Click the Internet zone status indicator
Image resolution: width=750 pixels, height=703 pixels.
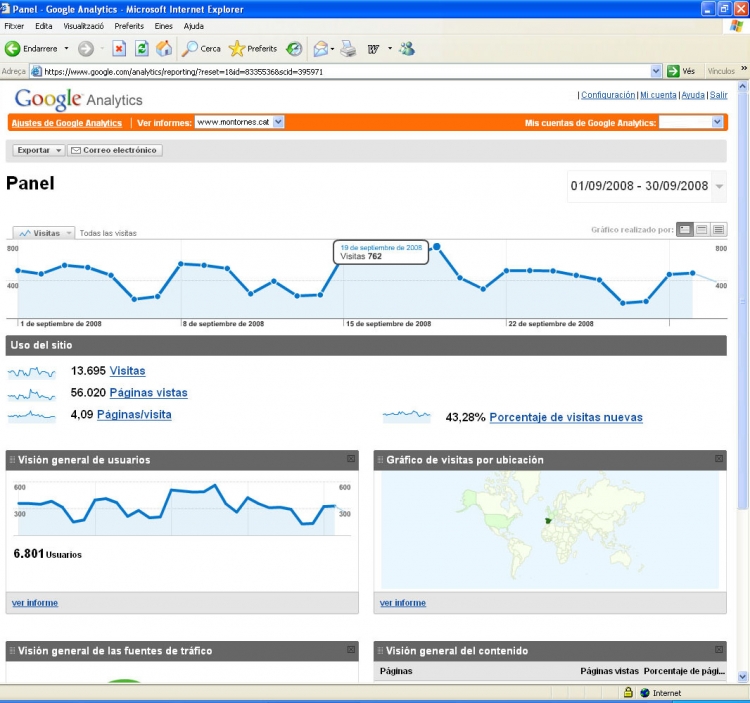(661, 692)
